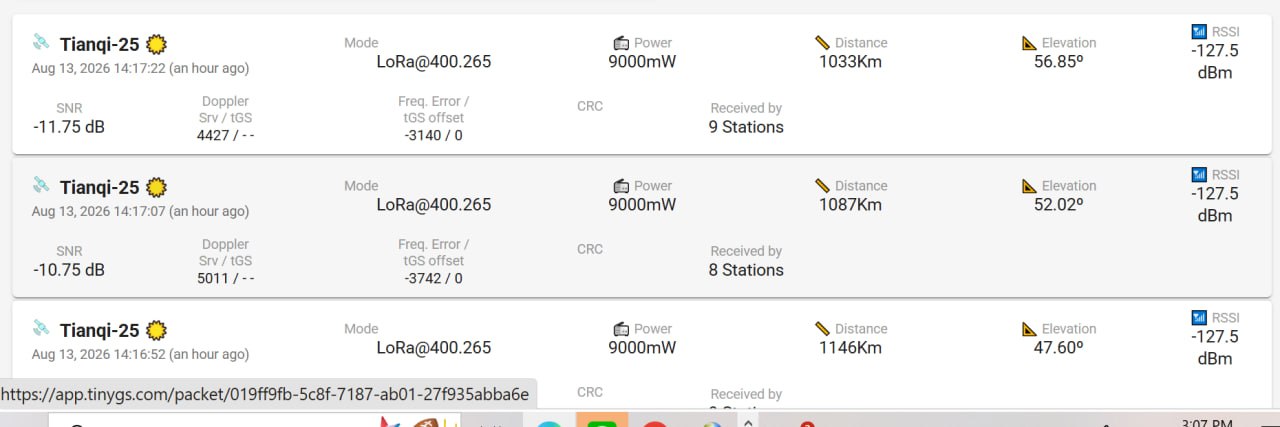Click Doppler value 4427 / - -
Image resolution: width=1280 pixels, height=427 pixels.
tap(225, 136)
